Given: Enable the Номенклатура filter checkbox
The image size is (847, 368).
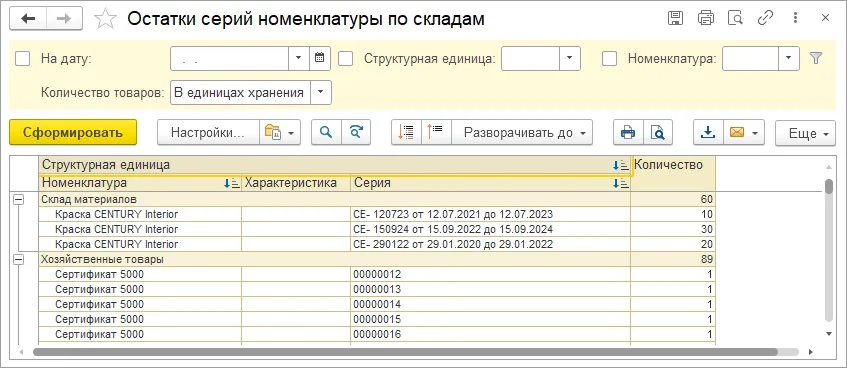Looking at the screenshot, I should [x=609, y=59].
